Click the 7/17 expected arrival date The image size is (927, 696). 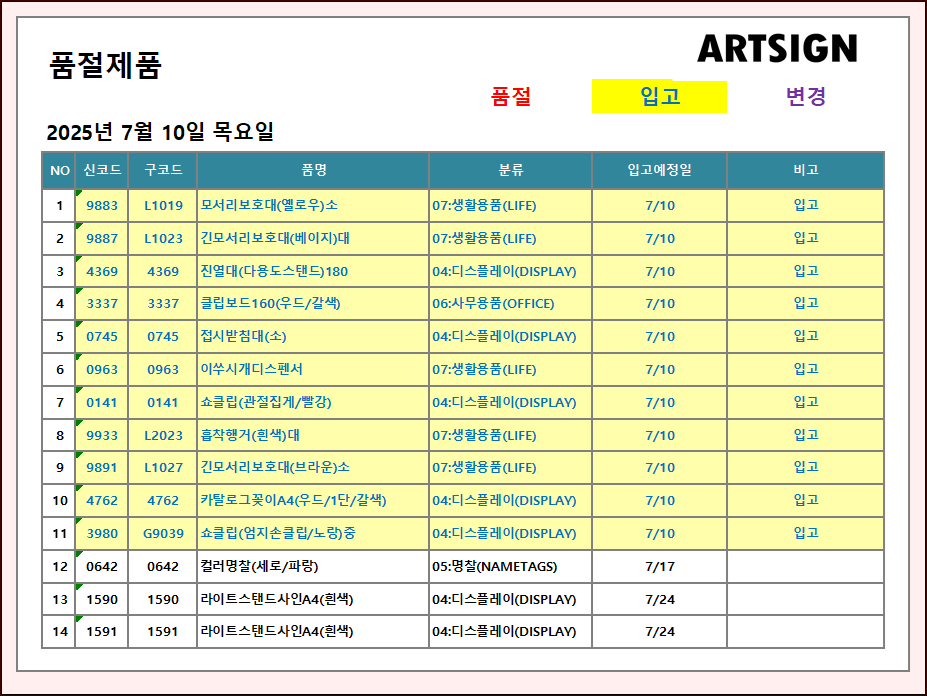(x=659, y=566)
